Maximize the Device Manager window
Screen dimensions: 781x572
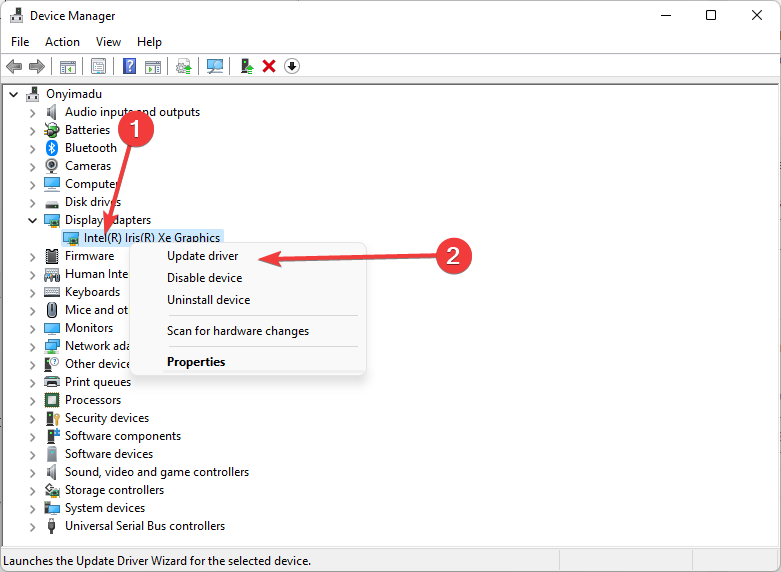coord(711,15)
